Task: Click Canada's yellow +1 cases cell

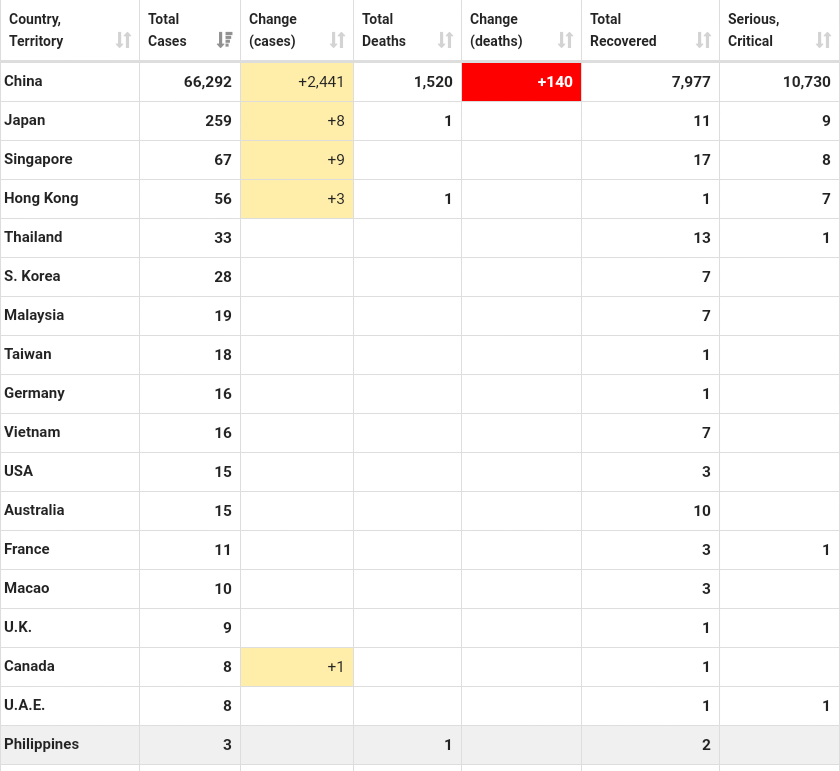Action: coord(297,667)
